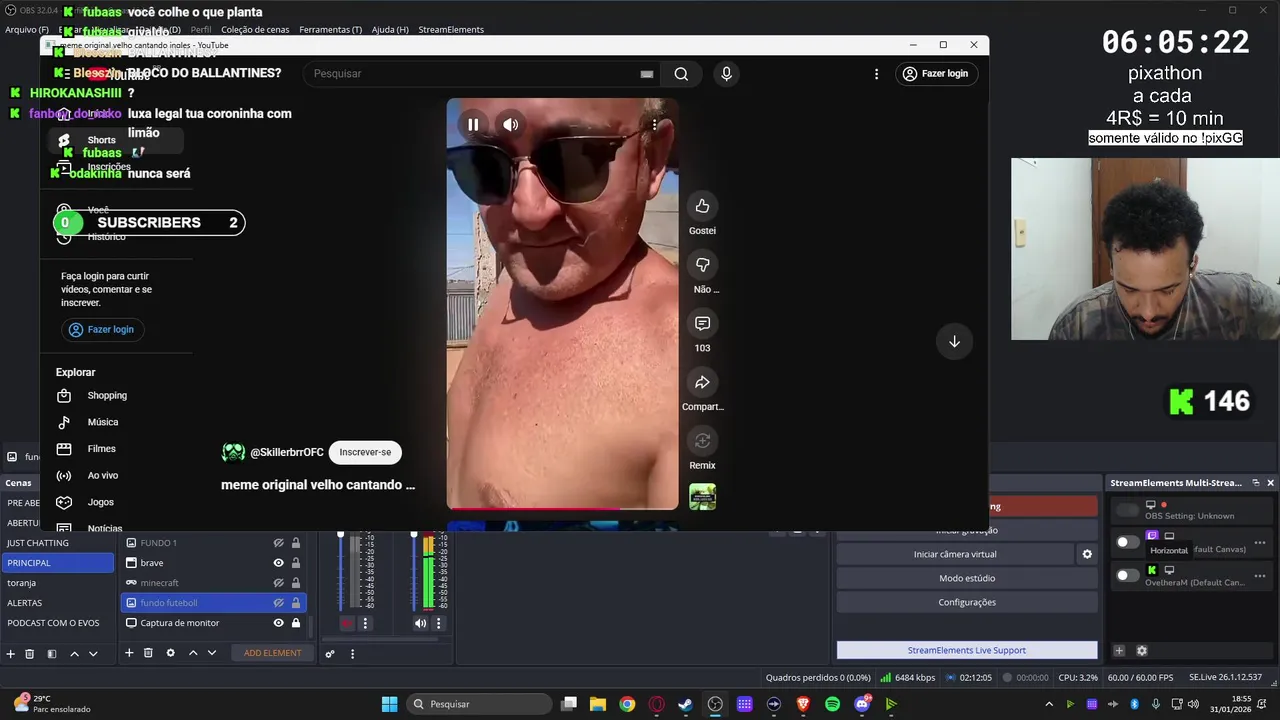Toggle visibility of FUNDO 1 source

click(279, 543)
